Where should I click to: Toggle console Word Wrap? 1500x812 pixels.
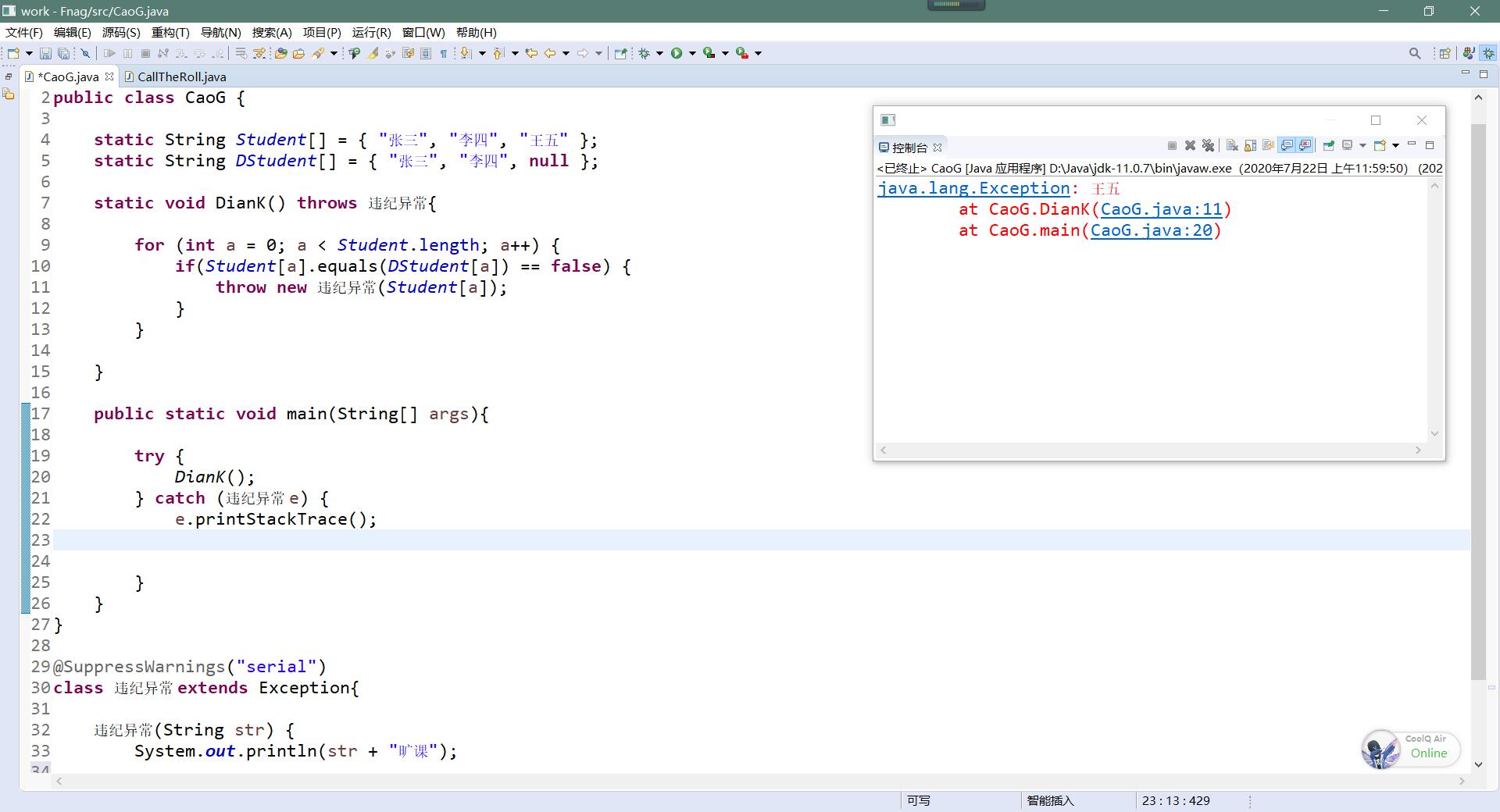pyautogui.click(x=1269, y=145)
